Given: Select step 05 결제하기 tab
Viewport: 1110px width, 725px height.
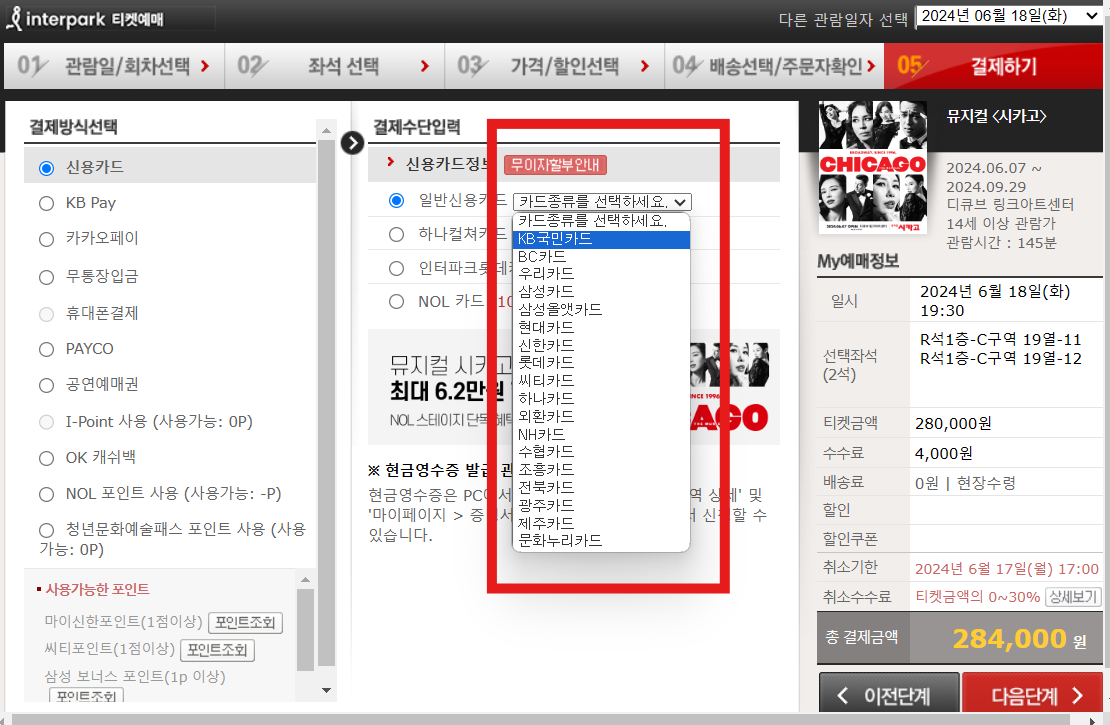Looking at the screenshot, I should (x=994, y=66).
